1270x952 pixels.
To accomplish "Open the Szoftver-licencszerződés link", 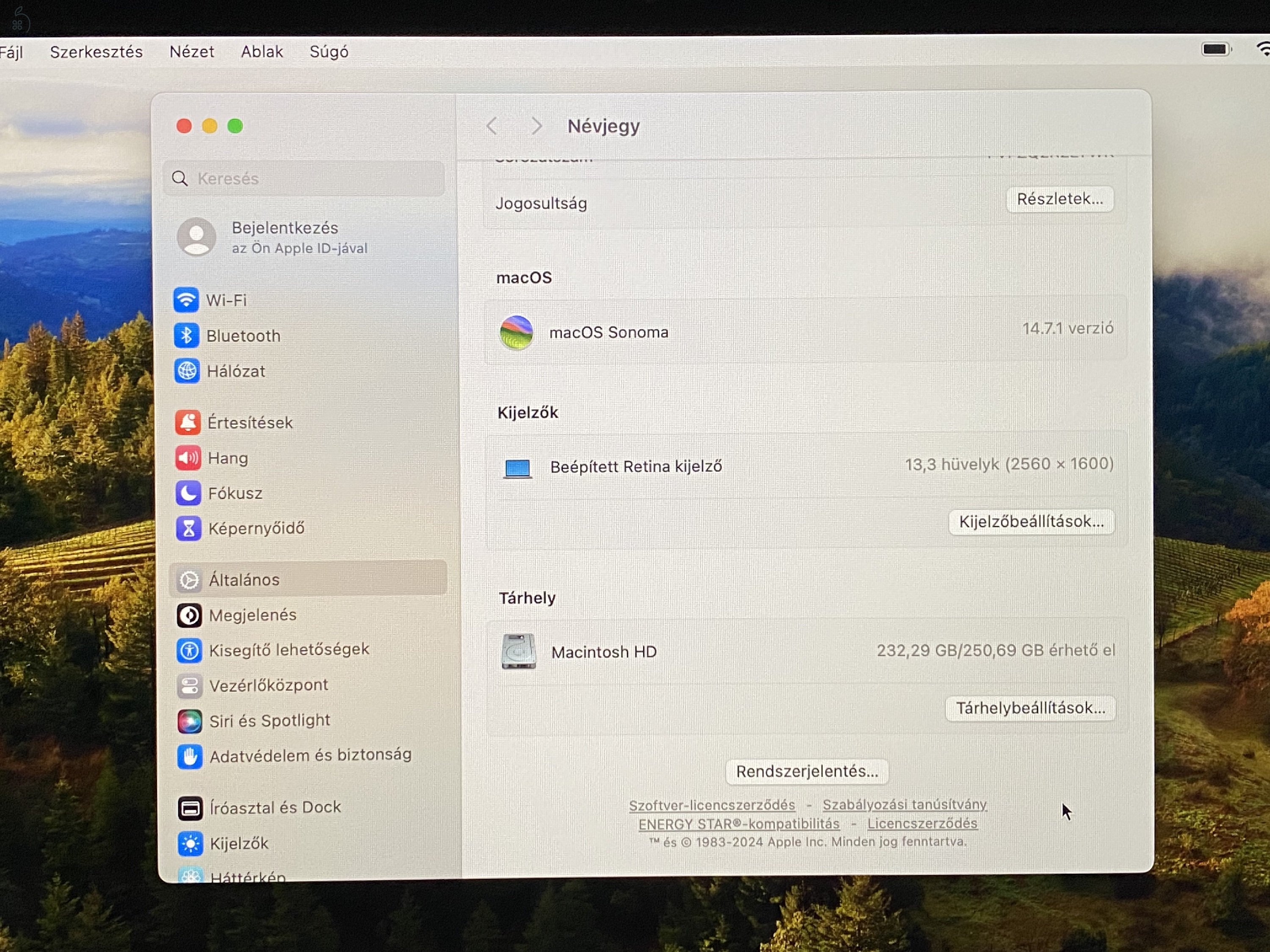I will tap(712, 806).
